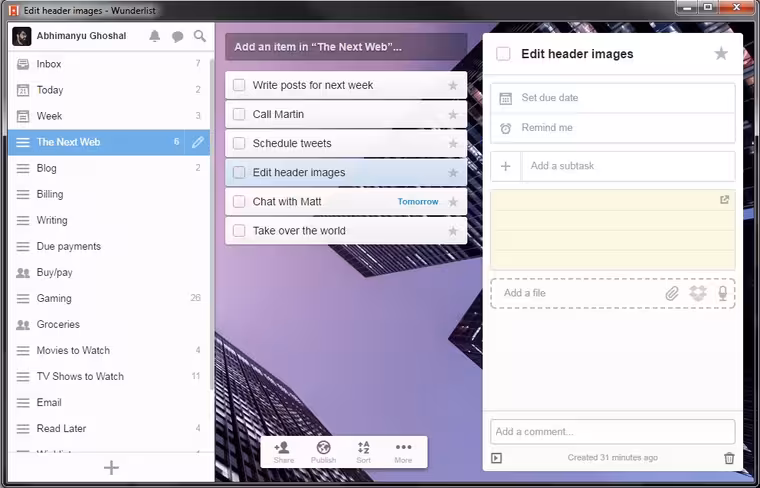Select the Gaming list
This screenshot has width=760, height=488.
coord(109,299)
